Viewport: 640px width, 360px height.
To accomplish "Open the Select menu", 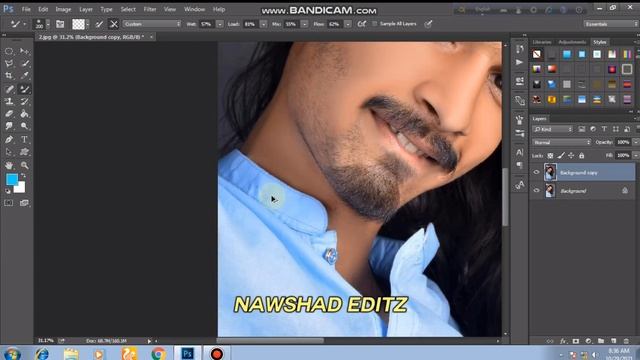I will [x=128, y=9].
